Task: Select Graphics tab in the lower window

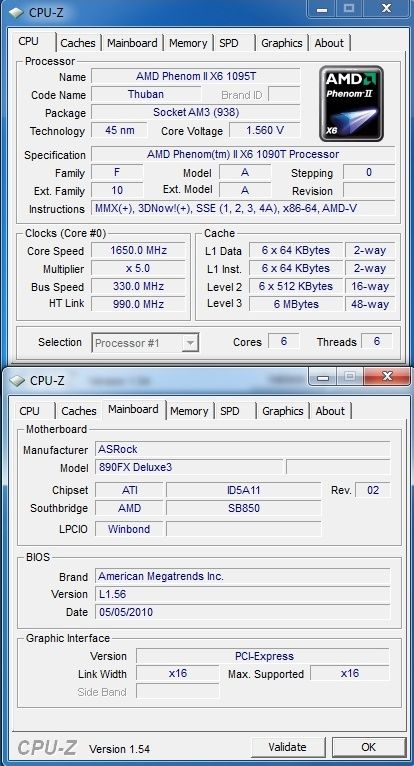Action: [x=283, y=411]
